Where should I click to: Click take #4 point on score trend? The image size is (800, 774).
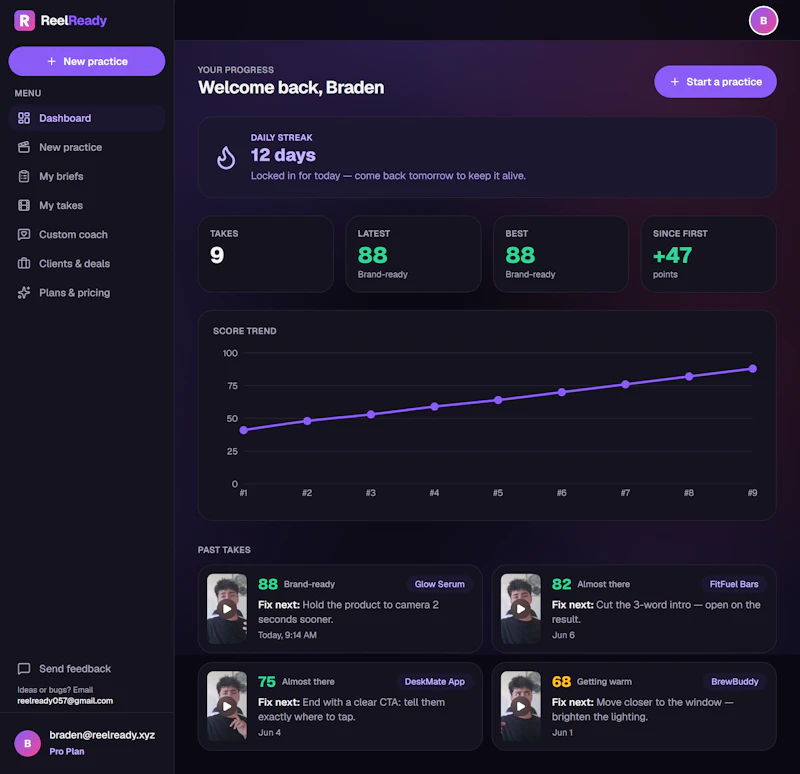point(434,407)
